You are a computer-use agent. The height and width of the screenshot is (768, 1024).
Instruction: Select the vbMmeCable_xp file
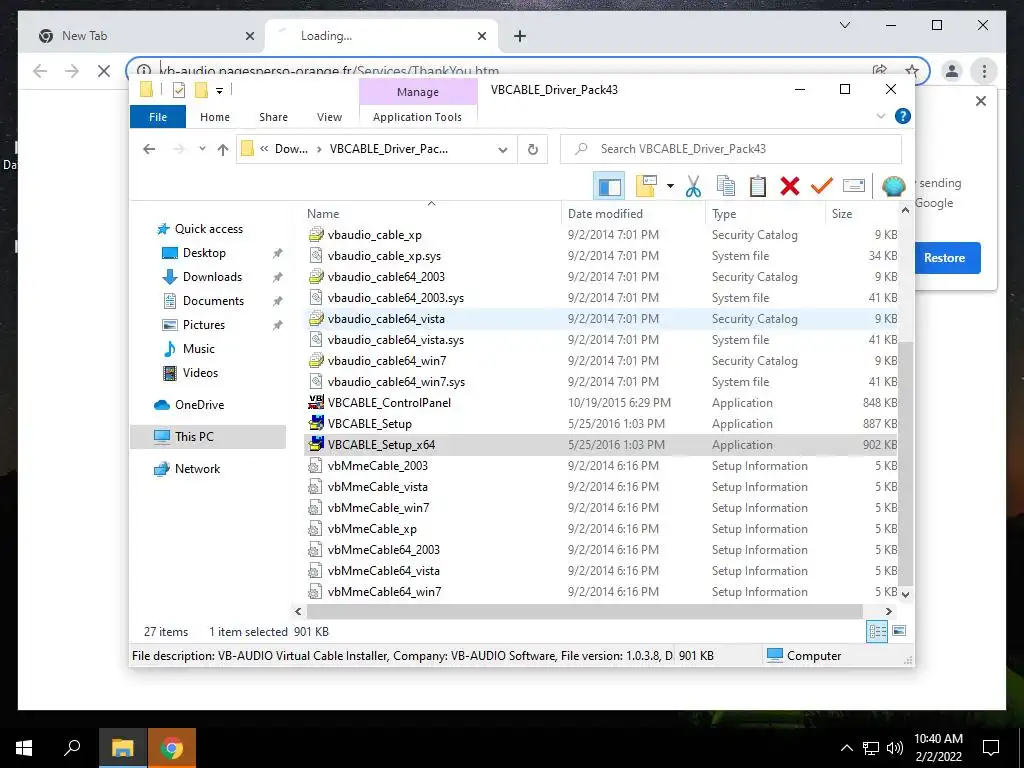coord(372,529)
